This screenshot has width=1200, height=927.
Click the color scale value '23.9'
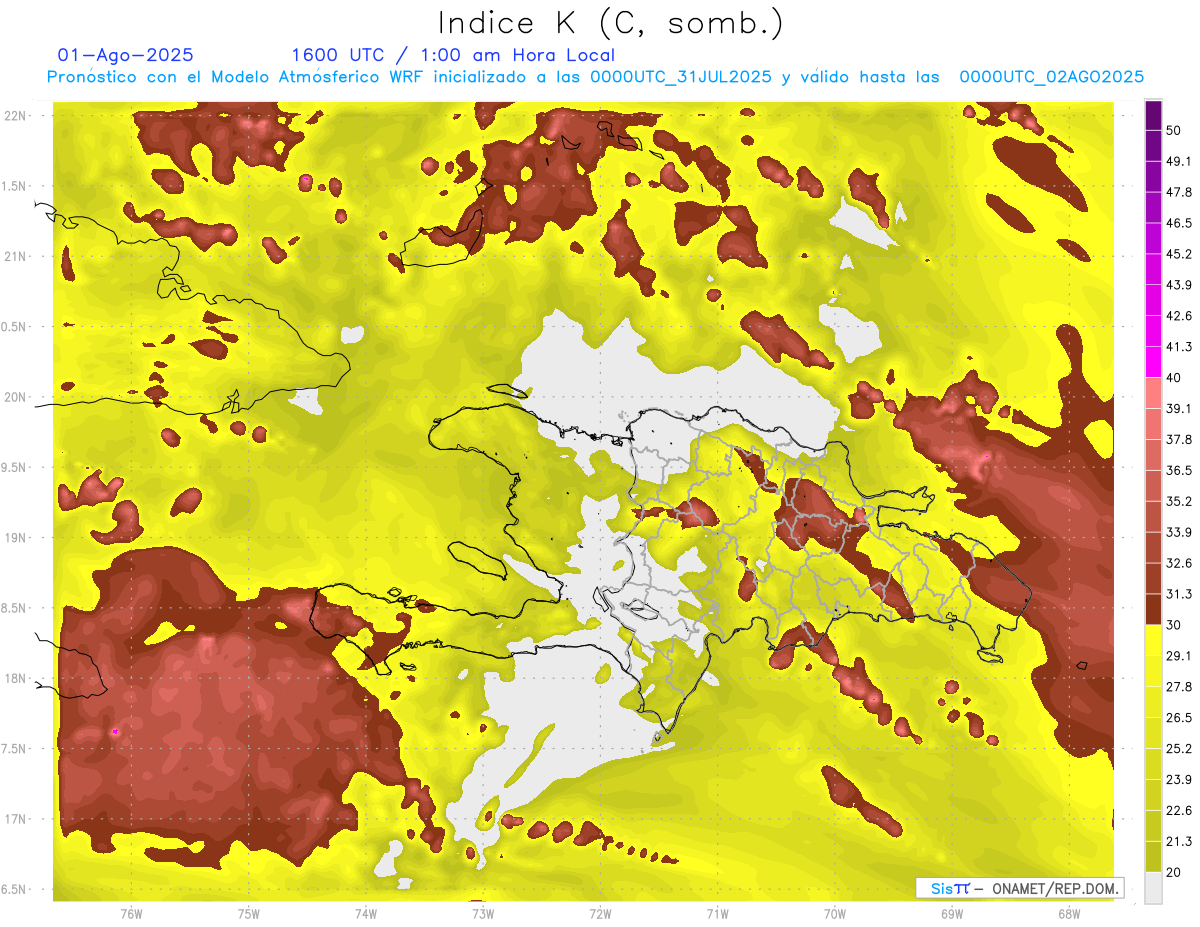(x=1179, y=780)
